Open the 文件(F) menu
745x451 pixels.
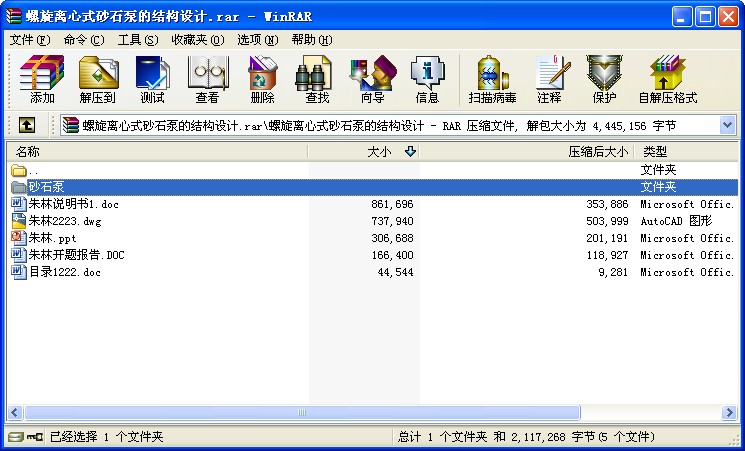pyautogui.click(x=29, y=40)
